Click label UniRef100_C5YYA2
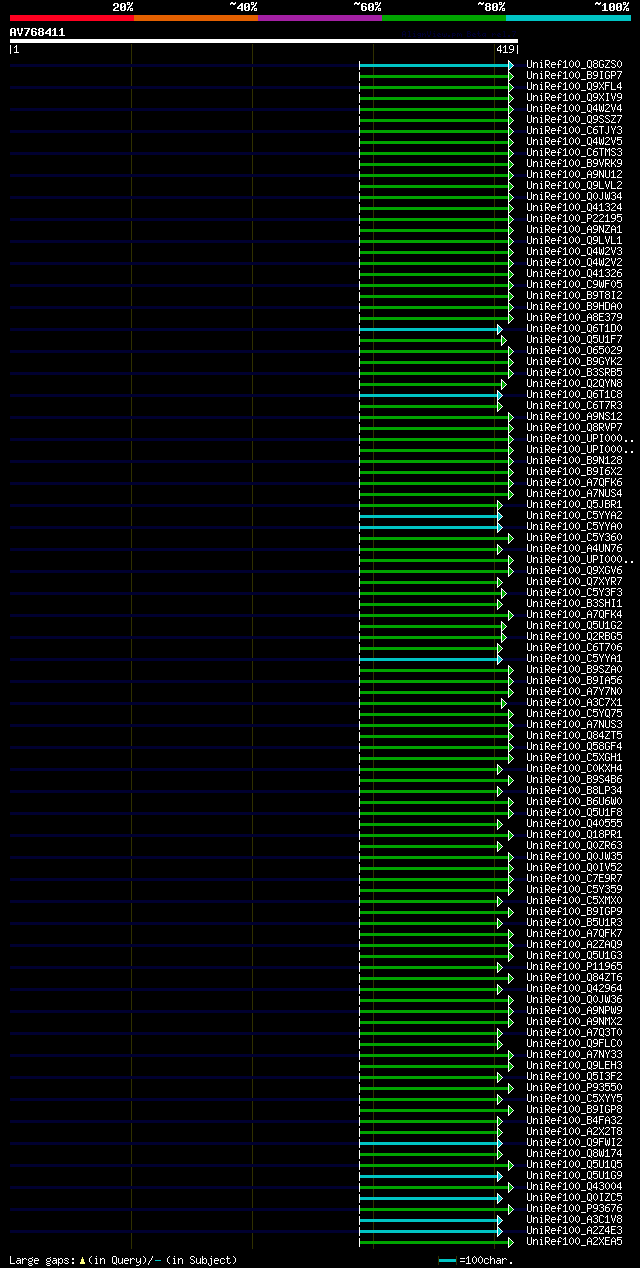 [574, 515]
